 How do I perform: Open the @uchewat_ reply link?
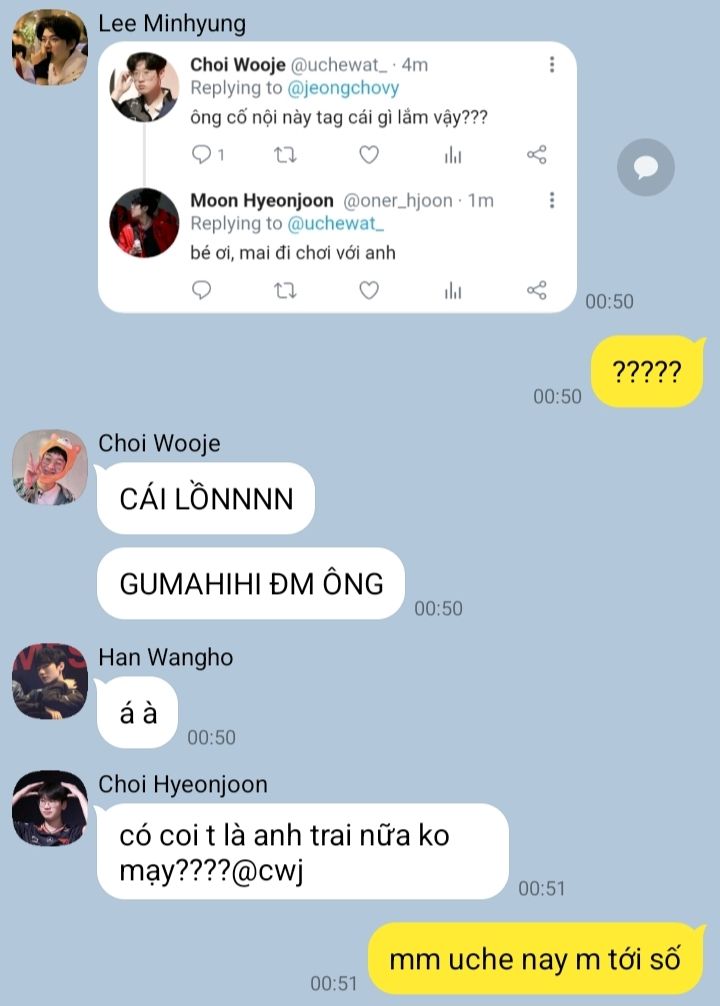(x=336, y=223)
